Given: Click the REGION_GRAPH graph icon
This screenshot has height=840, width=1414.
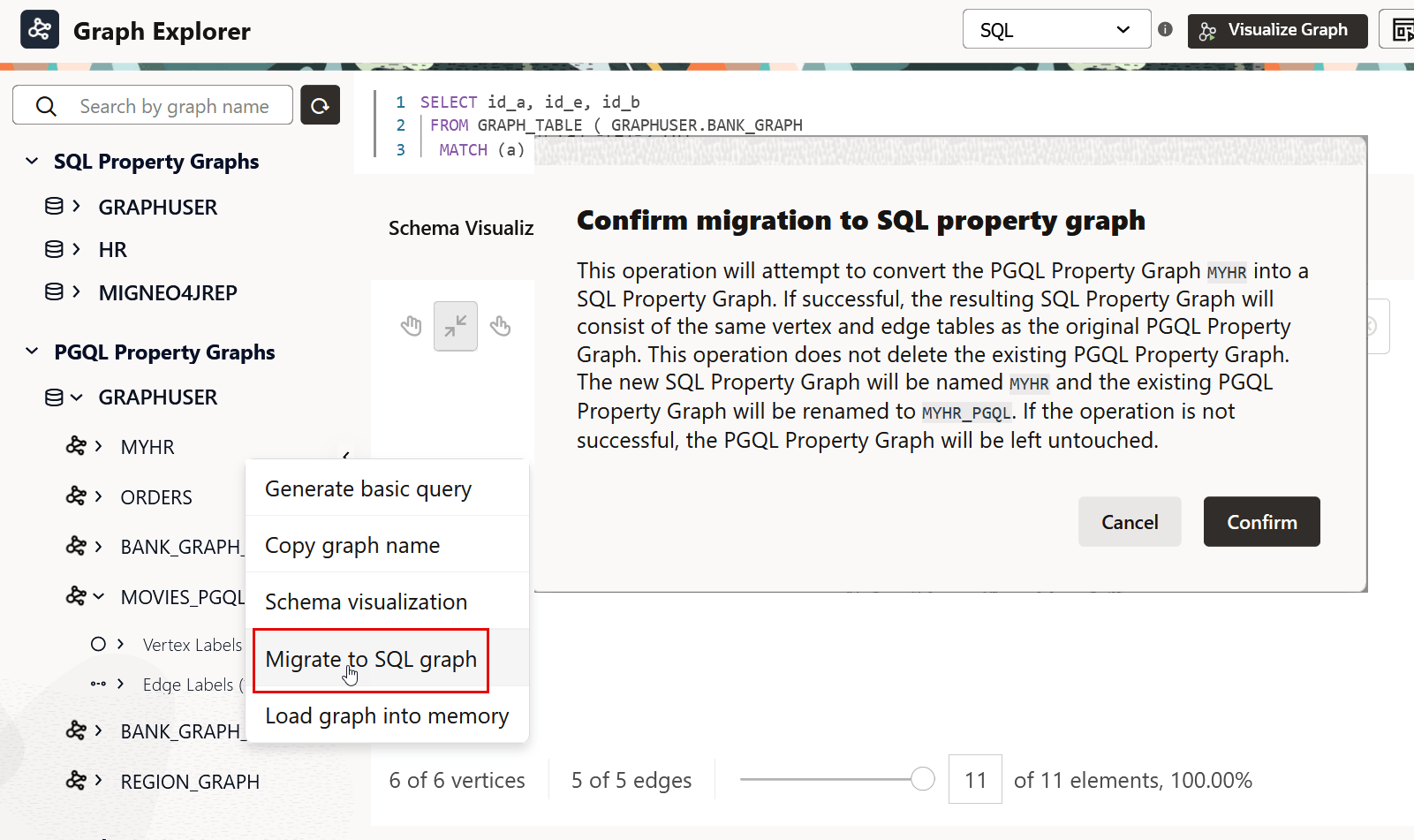Looking at the screenshot, I should click(x=76, y=780).
